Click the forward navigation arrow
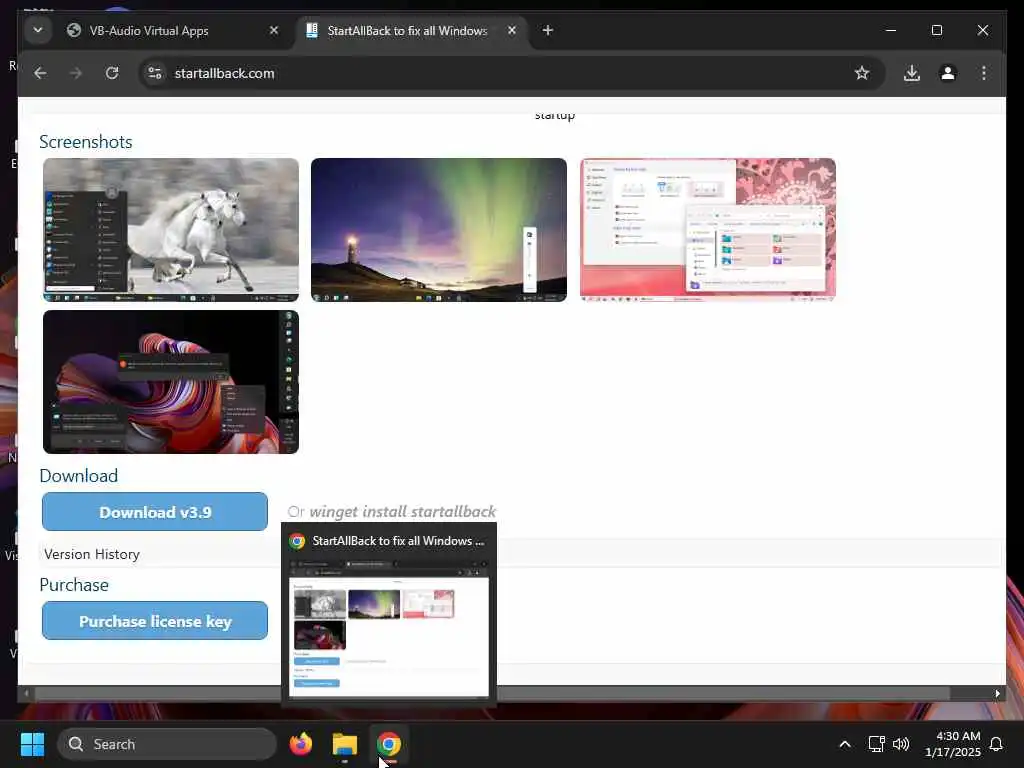The image size is (1024, 768). pos(76,73)
